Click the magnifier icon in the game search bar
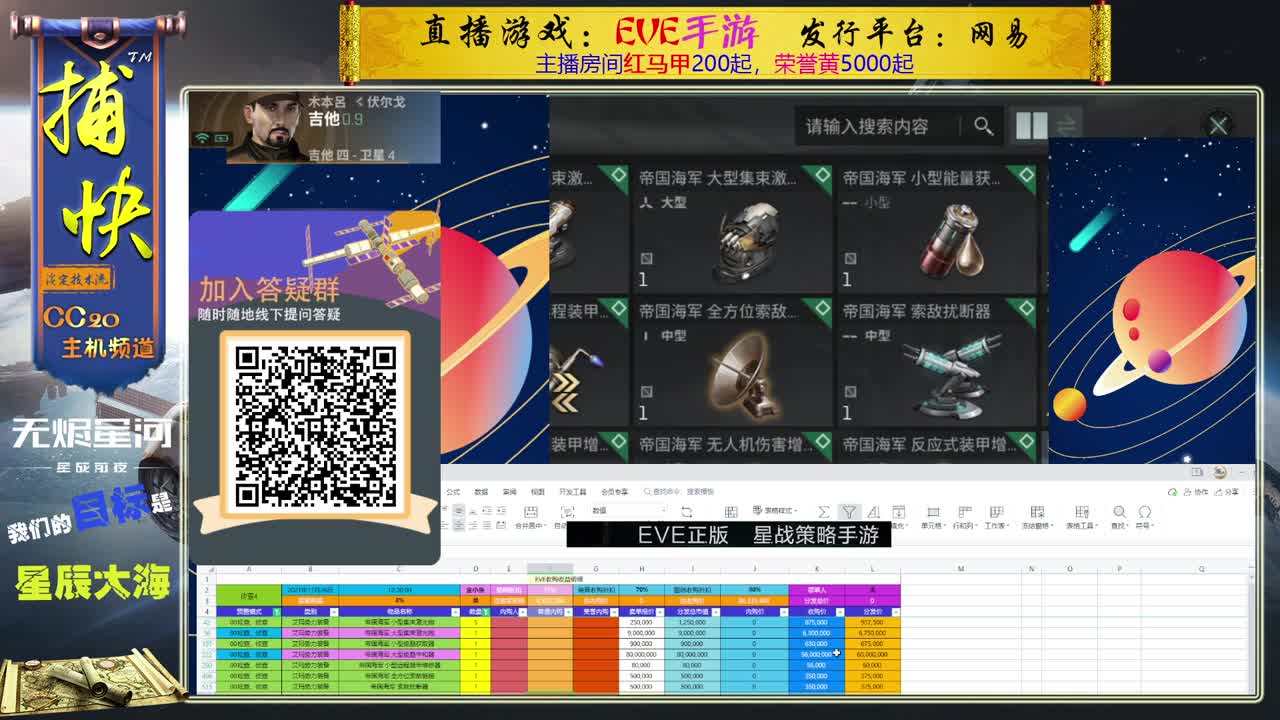Image resolution: width=1280 pixels, height=720 pixels. coord(984,127)
